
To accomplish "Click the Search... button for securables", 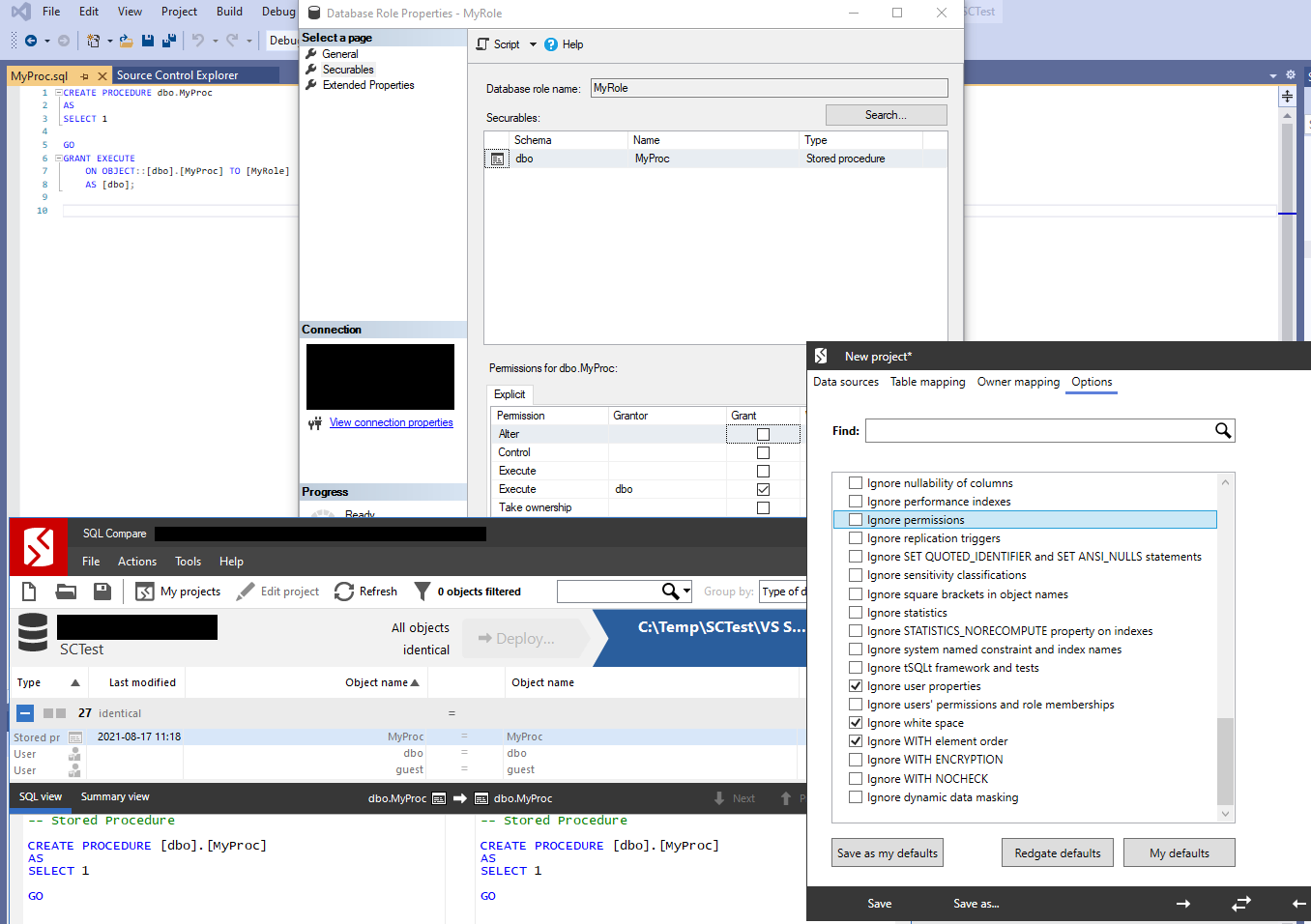I will tap(886, 115).
